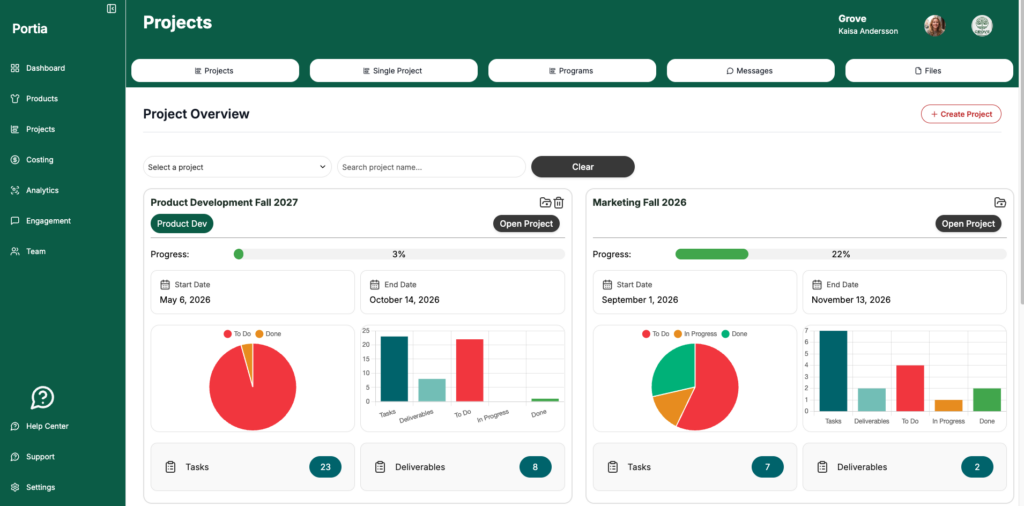
Task: Open Support in the sidebar
Action: pyautogui.click(x=33, y=456)
